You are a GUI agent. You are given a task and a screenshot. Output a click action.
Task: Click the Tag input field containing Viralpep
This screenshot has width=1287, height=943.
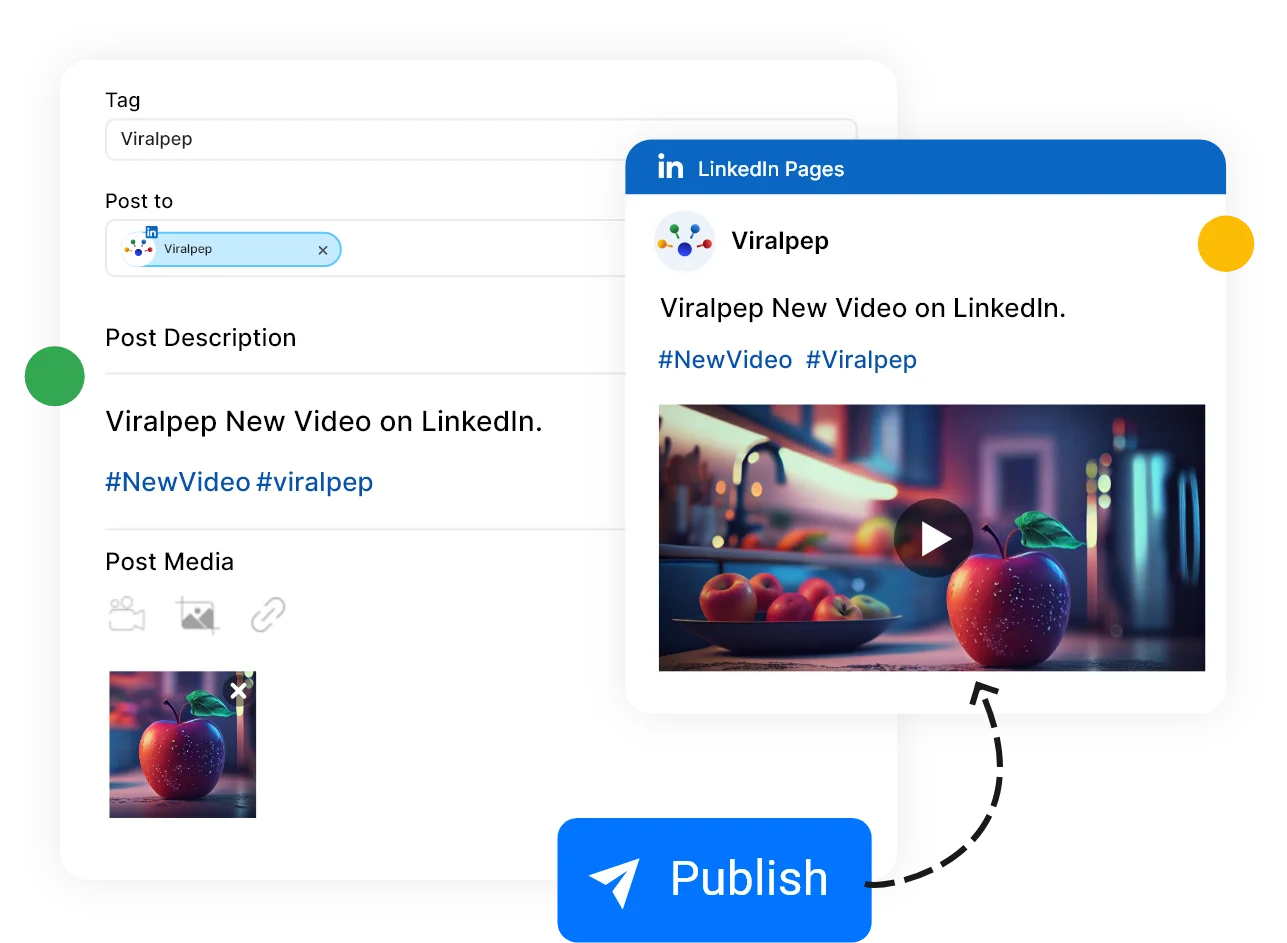481,139
